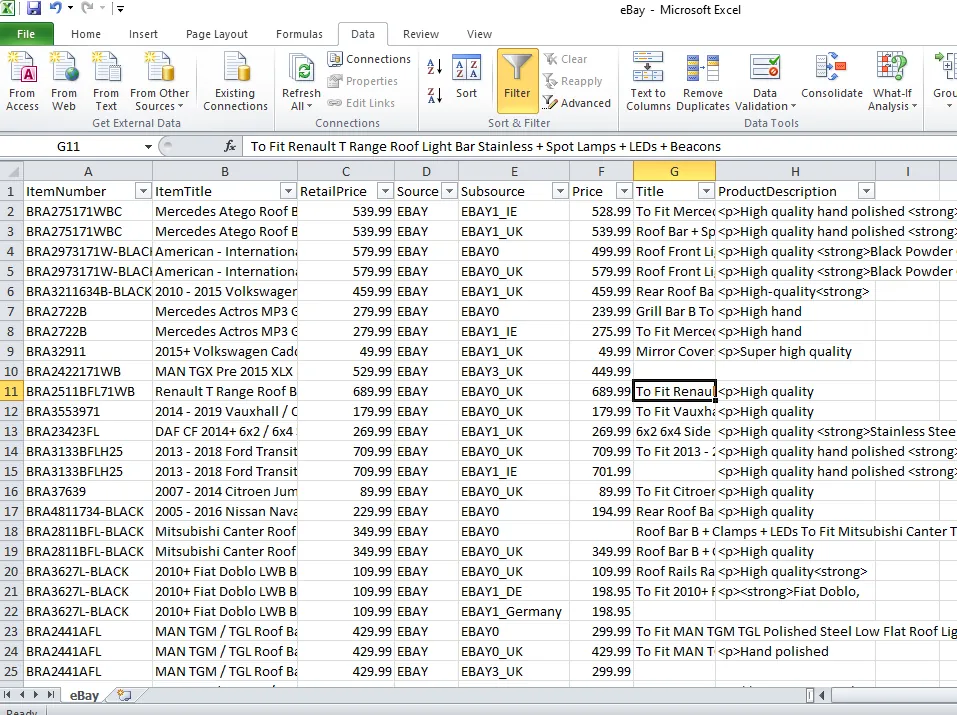Open the File tab
Screen dimensions: 957x715
(26, 34)
